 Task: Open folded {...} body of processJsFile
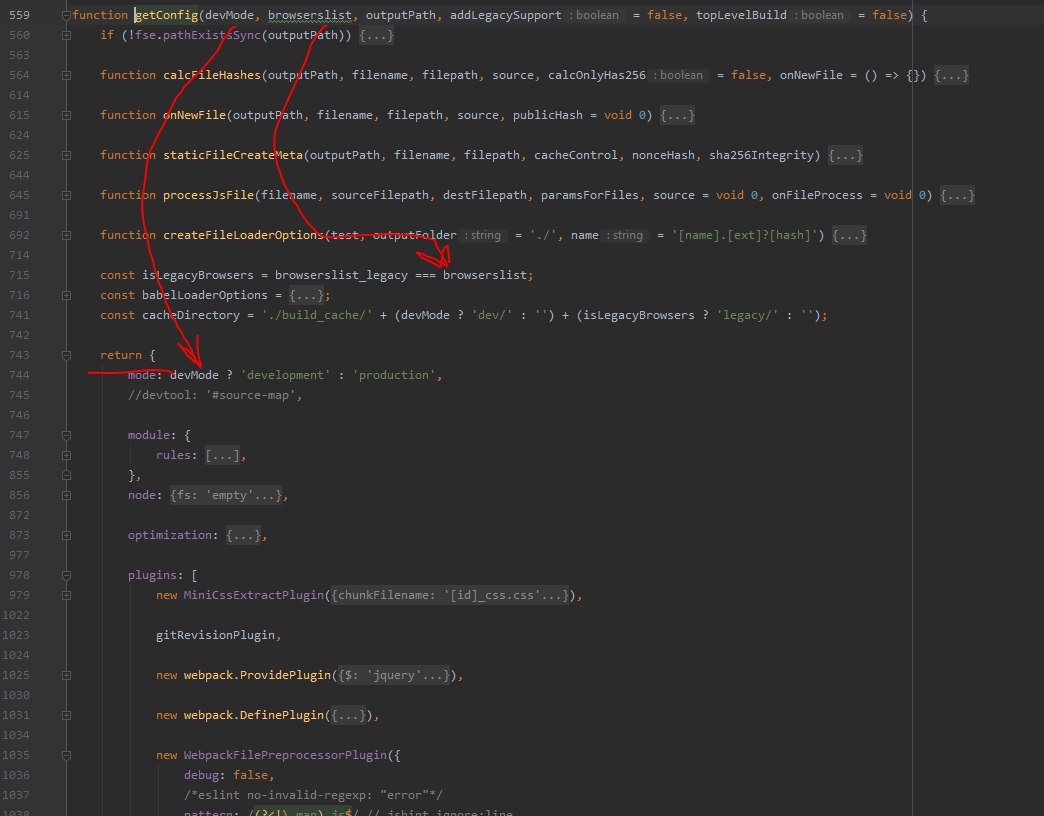[957, 195]
